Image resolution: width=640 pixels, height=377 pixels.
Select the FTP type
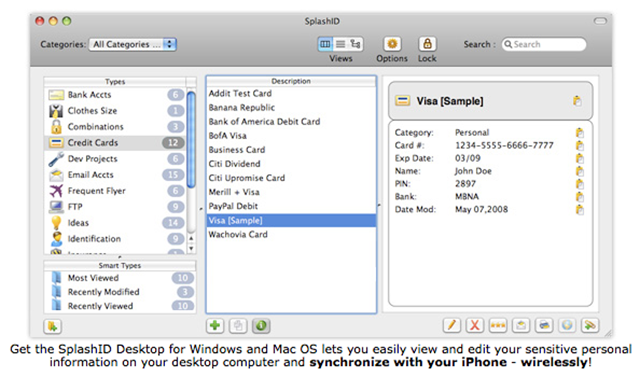point(115,207)
